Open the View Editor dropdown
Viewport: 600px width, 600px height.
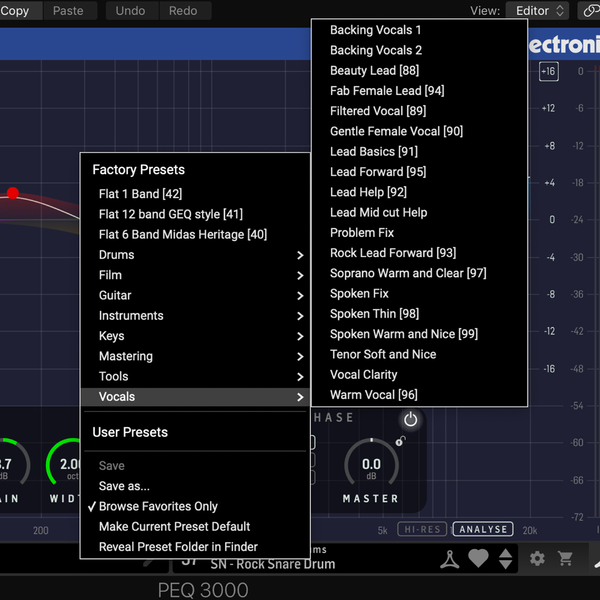(537, 11)
